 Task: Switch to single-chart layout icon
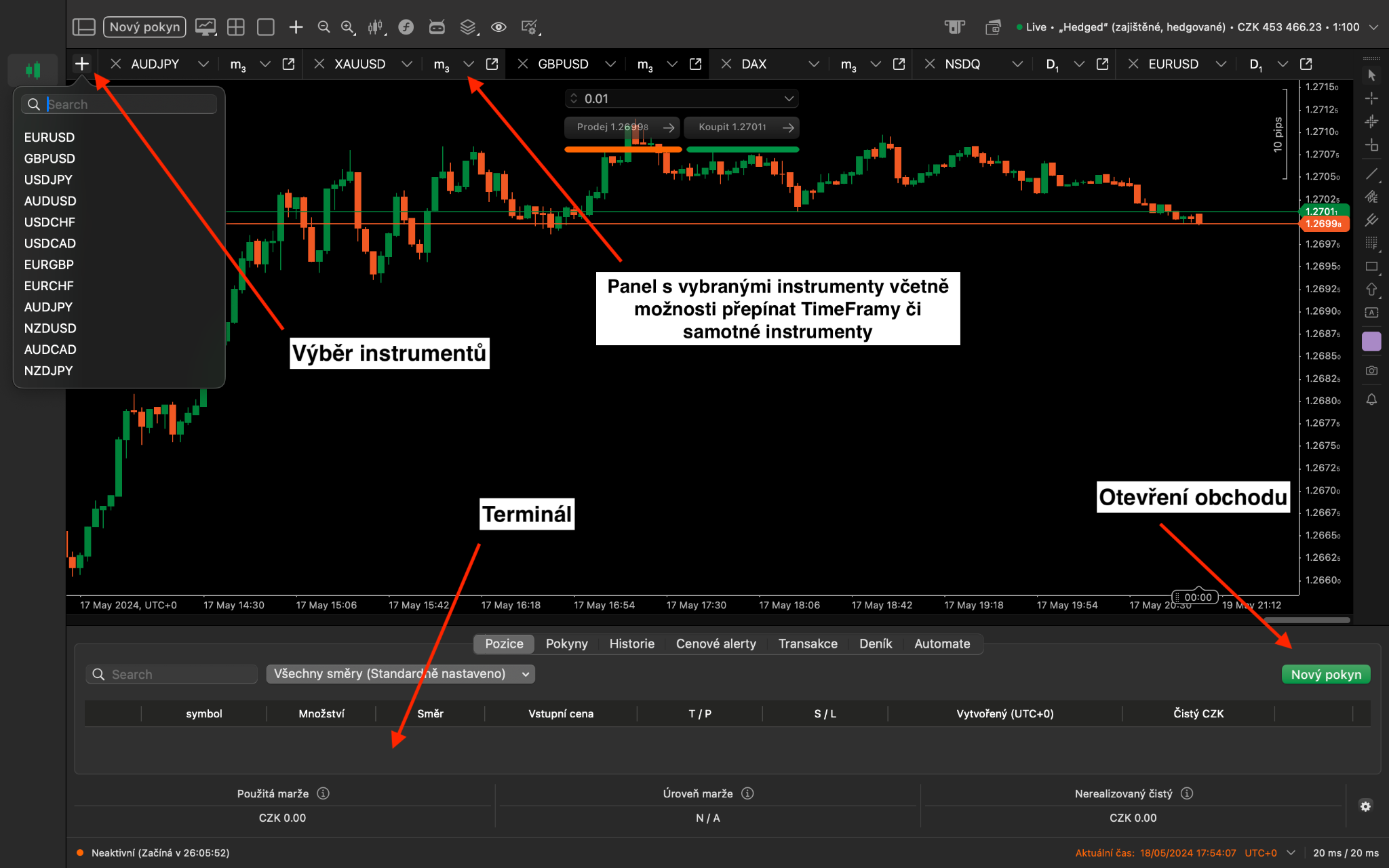pyautogui.click(x=266, y=27)
